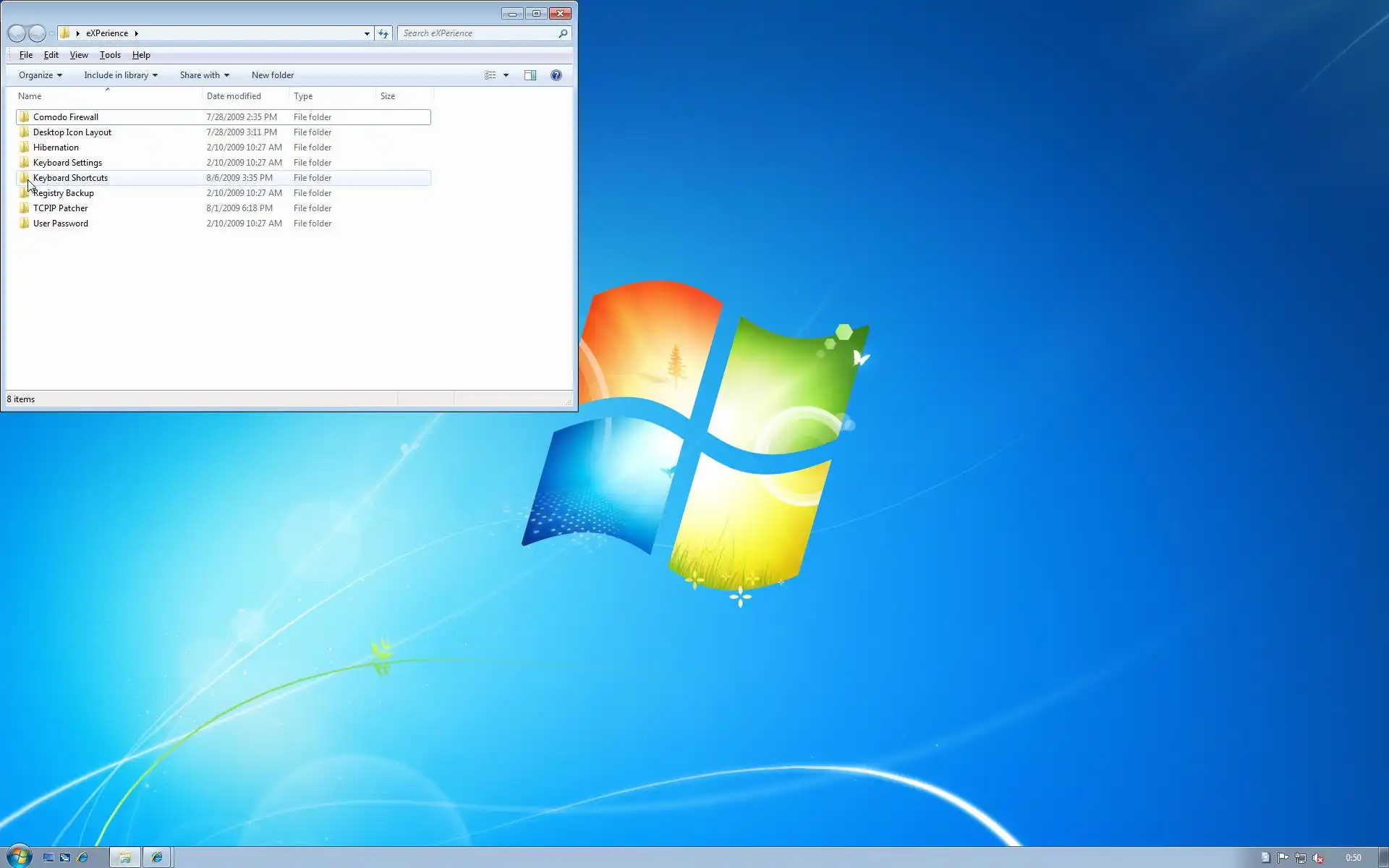Sort by Date modified column header
The width and height of the screenshot is (1389, 868).
[234, 96]
